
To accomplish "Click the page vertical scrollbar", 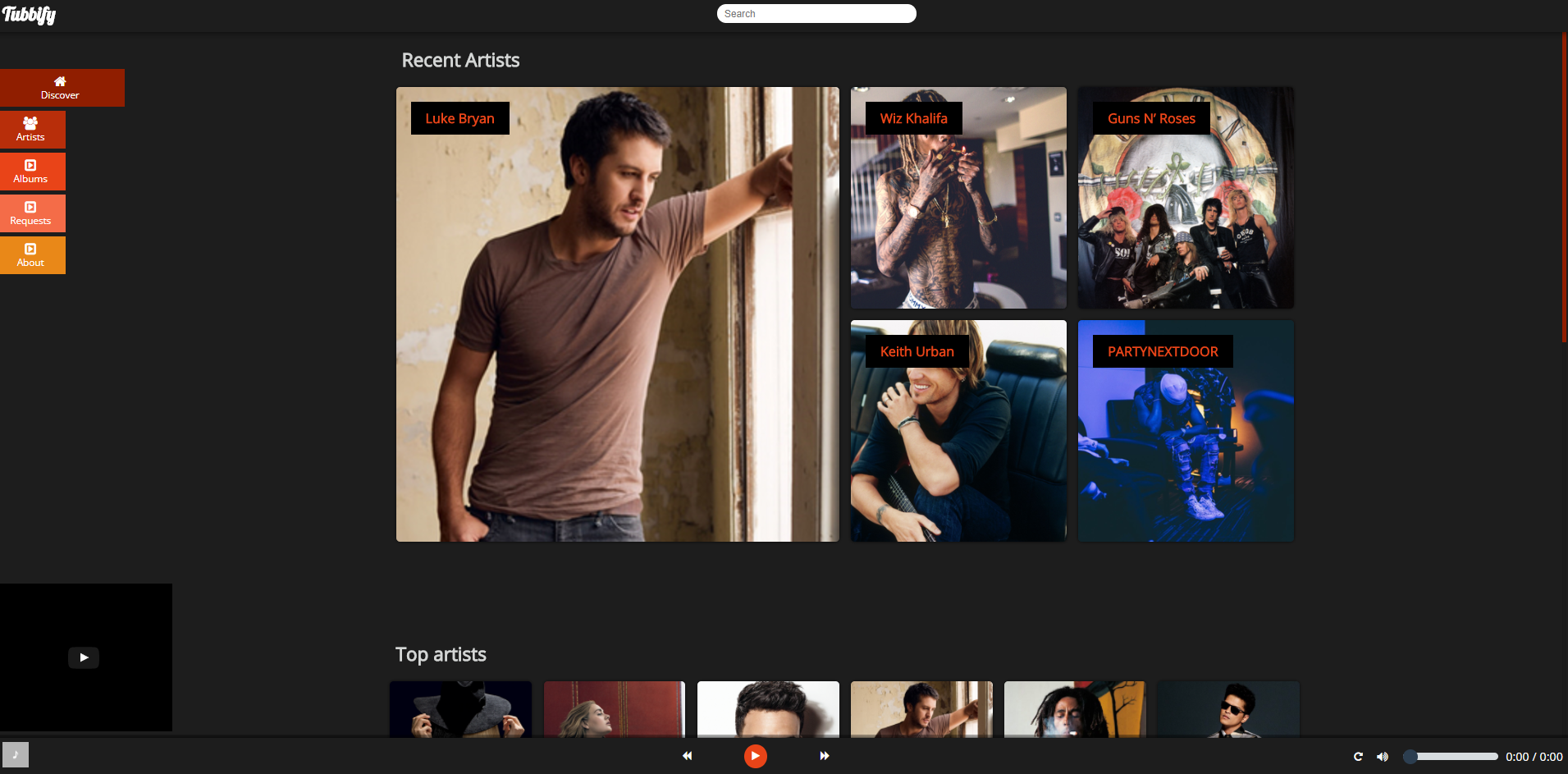I will click(1565, 187).
